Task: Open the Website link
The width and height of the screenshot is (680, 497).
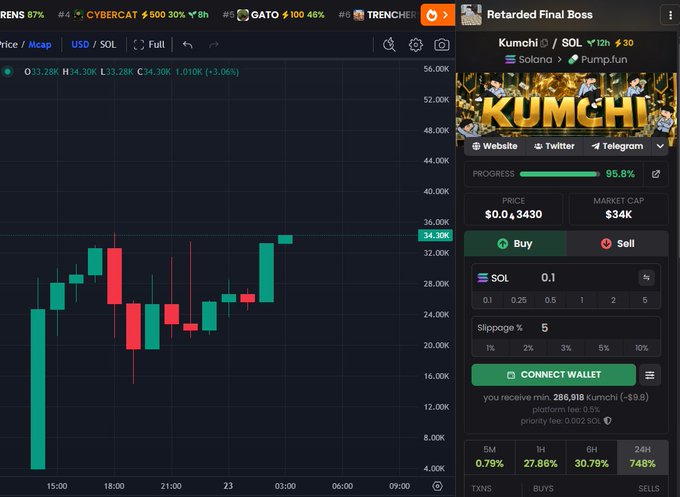Action: click(495, 146)
